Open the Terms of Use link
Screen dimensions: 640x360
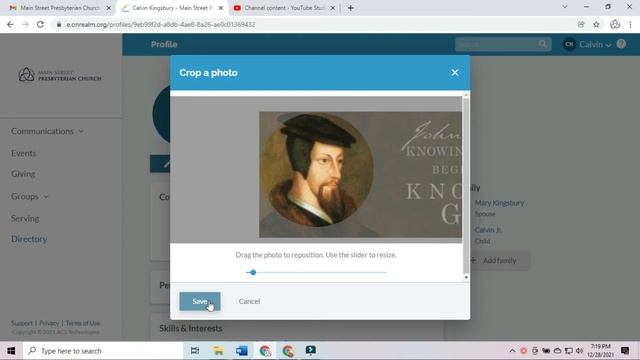point(82,323)
